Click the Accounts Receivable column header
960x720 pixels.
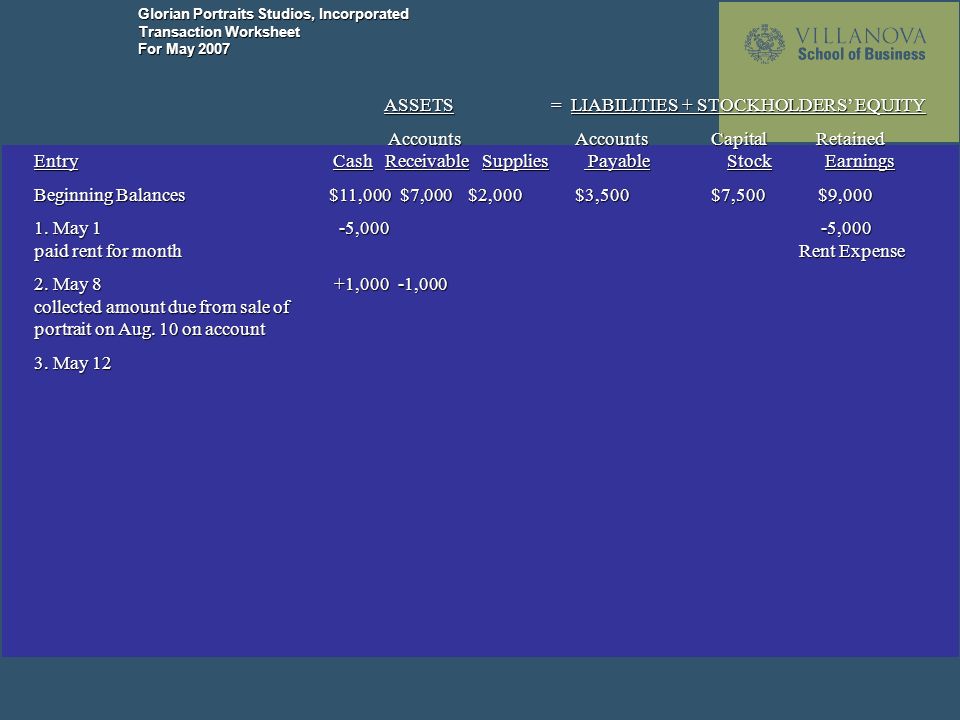427,150
